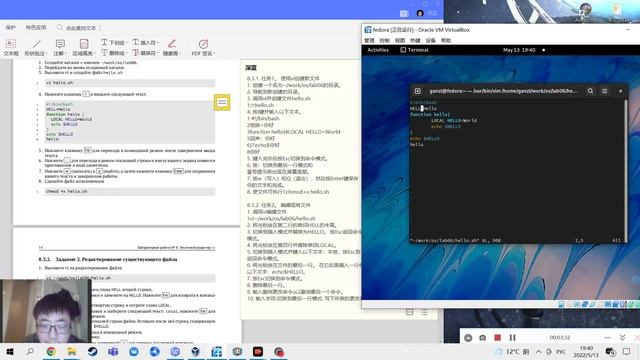Apply the underline (下划线) text markup
Viewport: 640px width, 360px height.
click(x=113, y=42)
